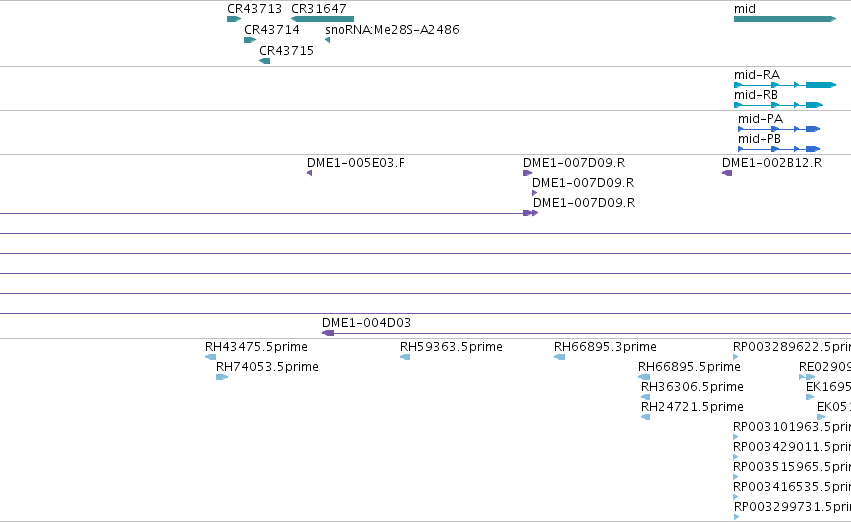
Task: Click the CR43713 gene feature arrow
Action: pyautogui.click(x=234, y=19)
